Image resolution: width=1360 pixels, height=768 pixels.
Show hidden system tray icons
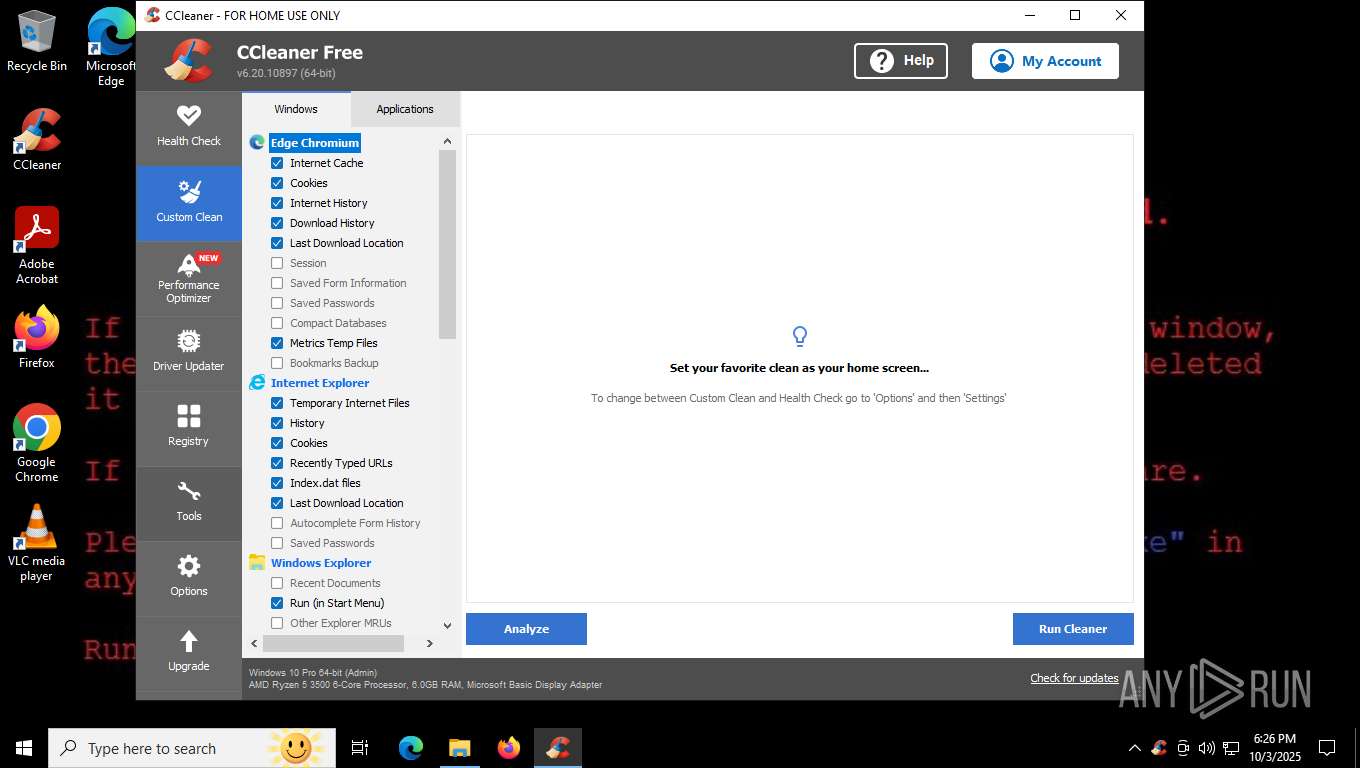(x=1134, y=748)
